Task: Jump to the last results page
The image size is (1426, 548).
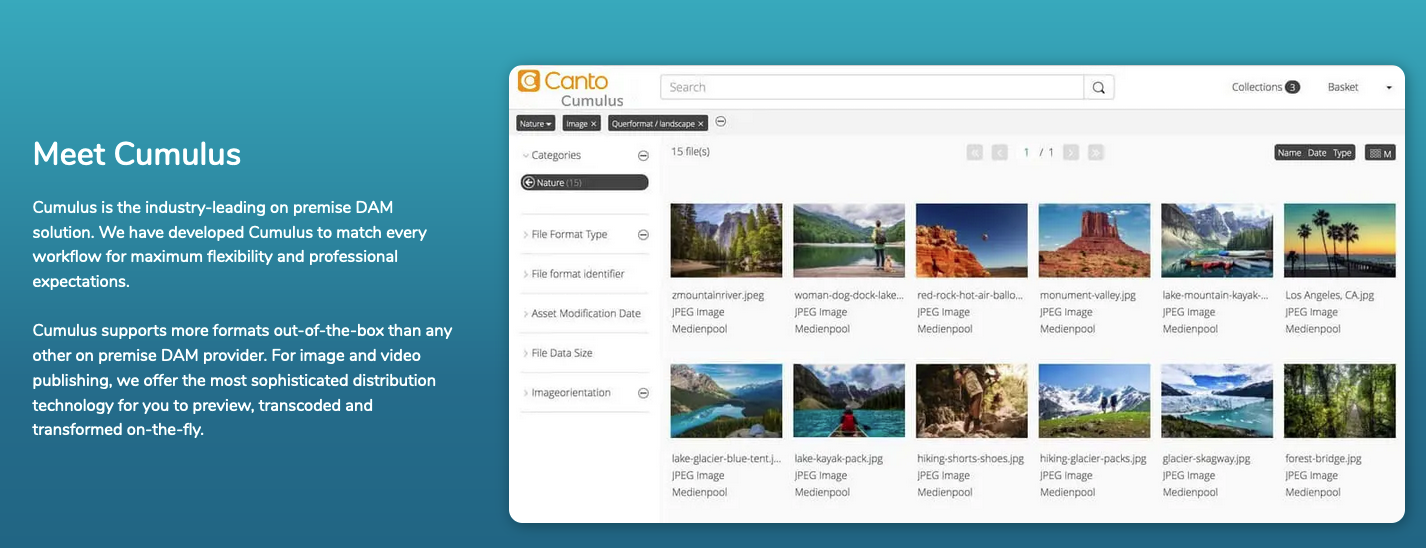Action: [1095, 153]
